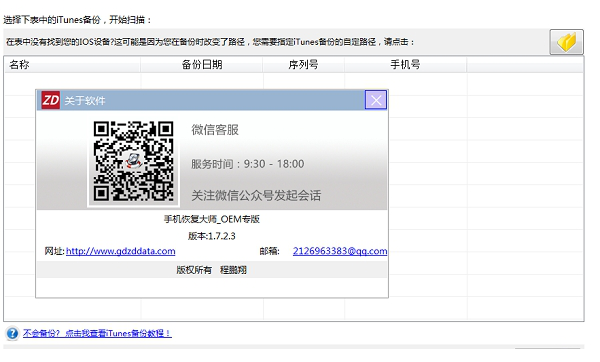Click the 手机恢复大师_OEM专版 product name
The image size is (600, 362).
[212, 219]
